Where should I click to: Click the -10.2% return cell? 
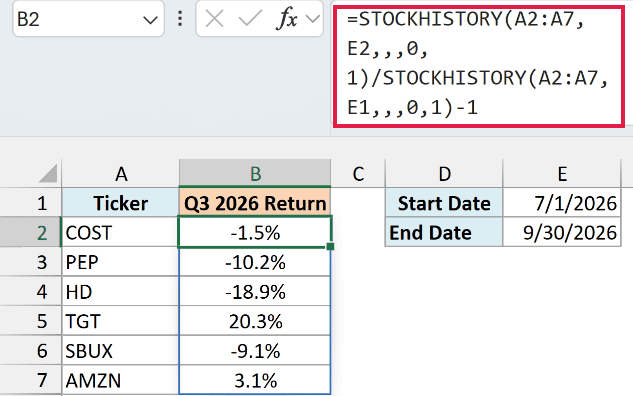click(255, 262)
